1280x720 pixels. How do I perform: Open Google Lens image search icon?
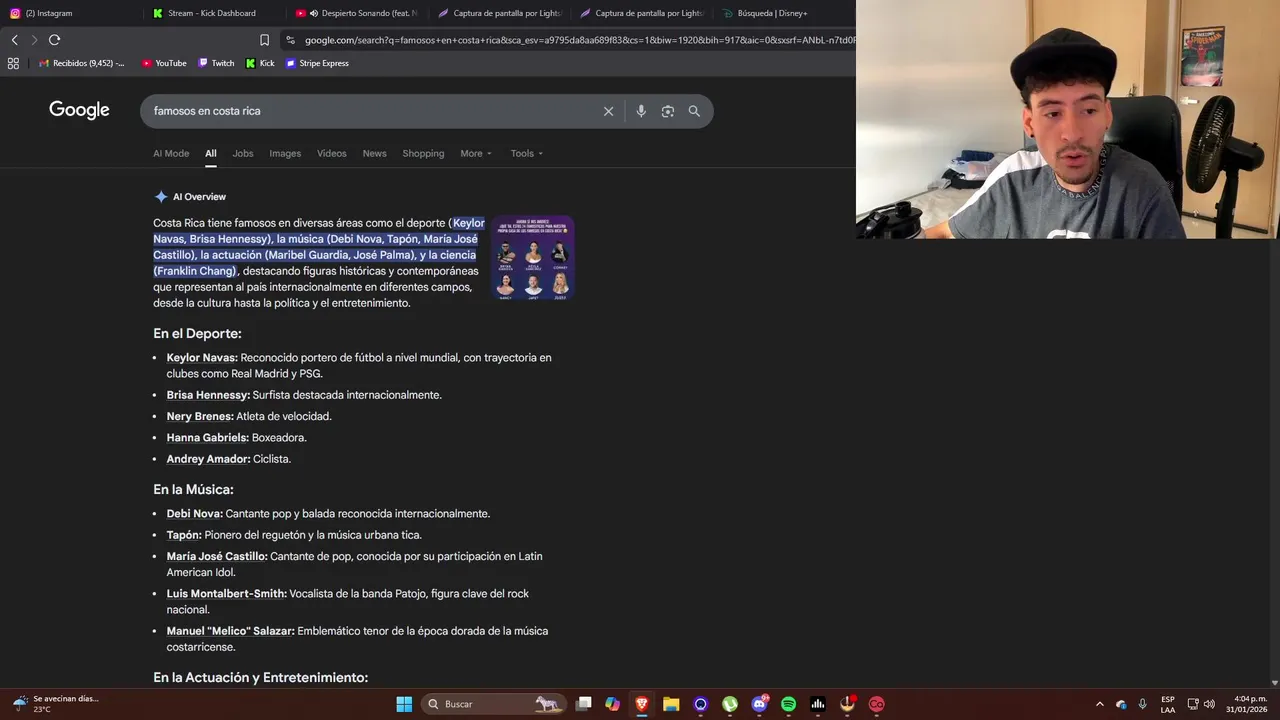click(668, 111)
